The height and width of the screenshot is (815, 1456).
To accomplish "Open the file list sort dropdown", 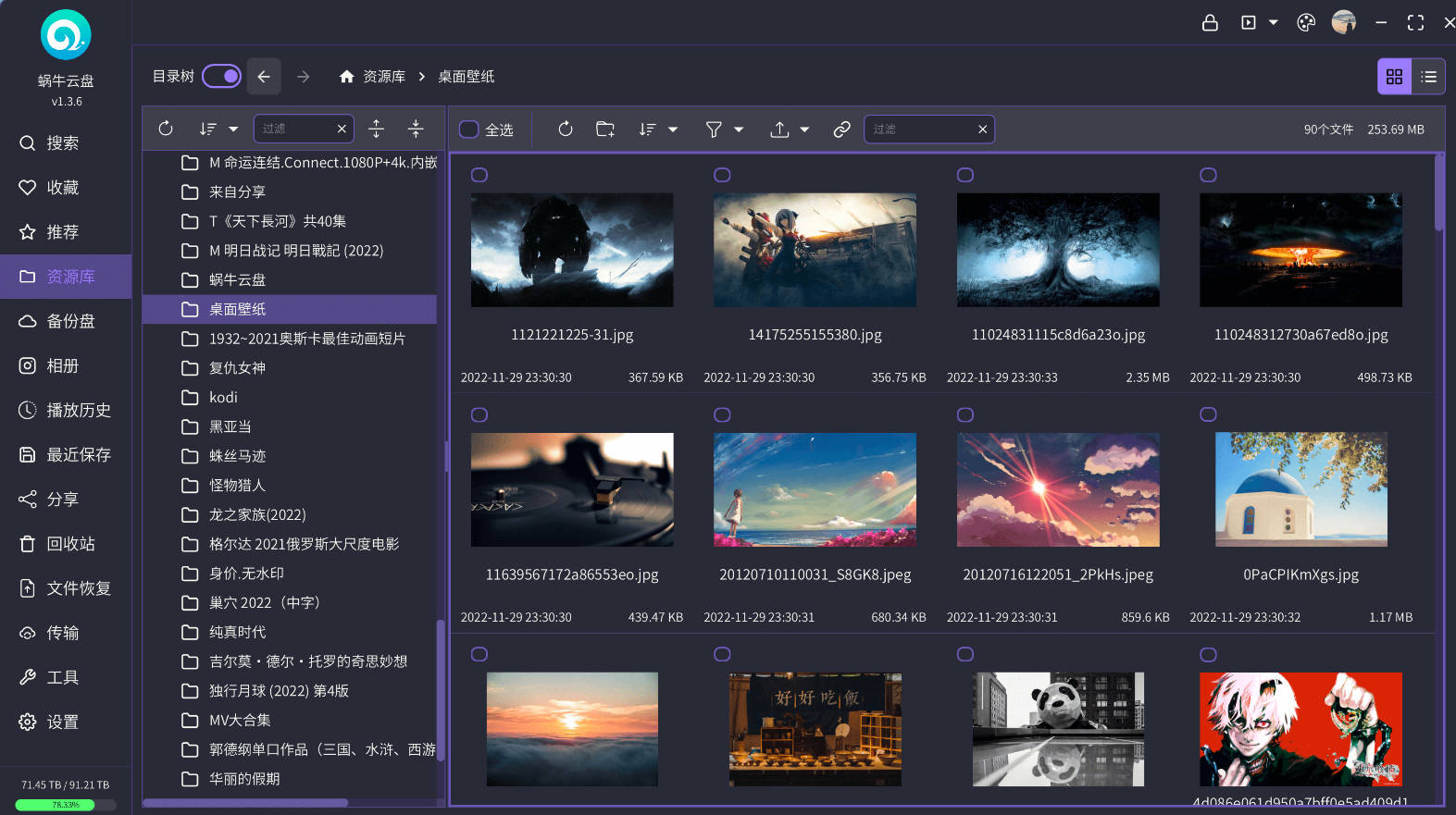I will pyautogui.click(x=658, y=130).
